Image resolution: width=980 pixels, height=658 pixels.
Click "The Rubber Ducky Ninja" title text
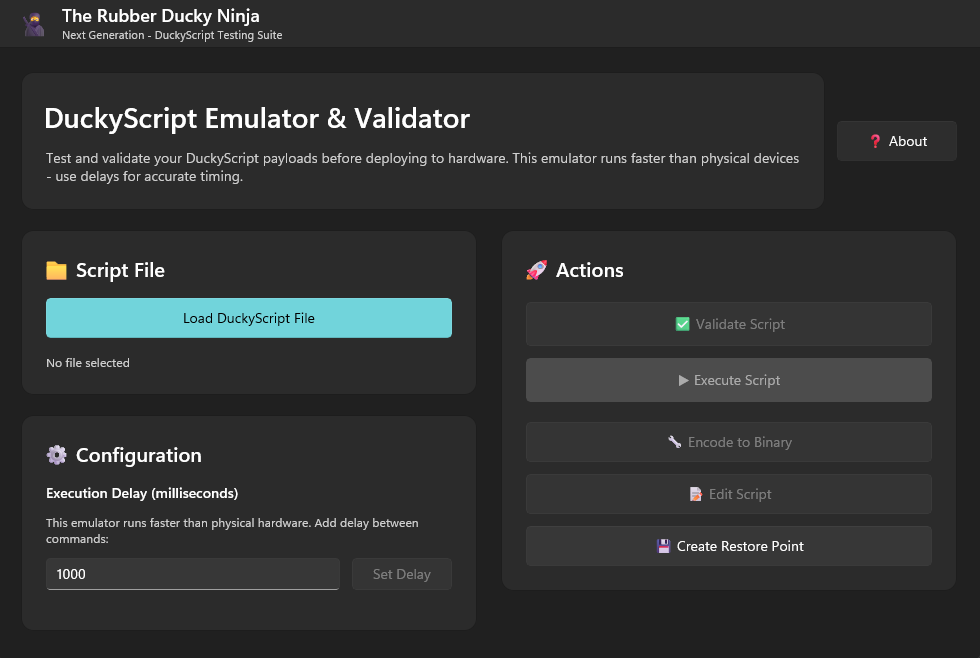[161, 16]
